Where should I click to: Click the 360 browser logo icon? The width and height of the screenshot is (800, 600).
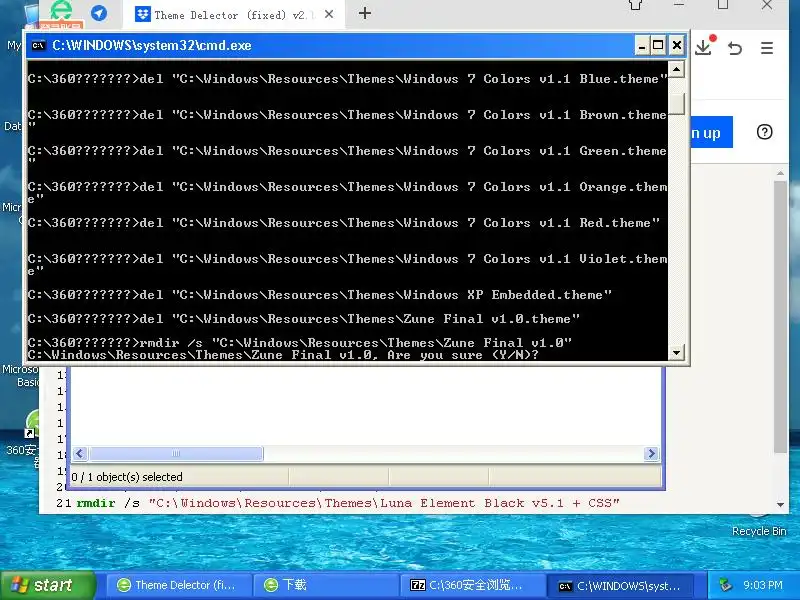[x=62, y=11]
